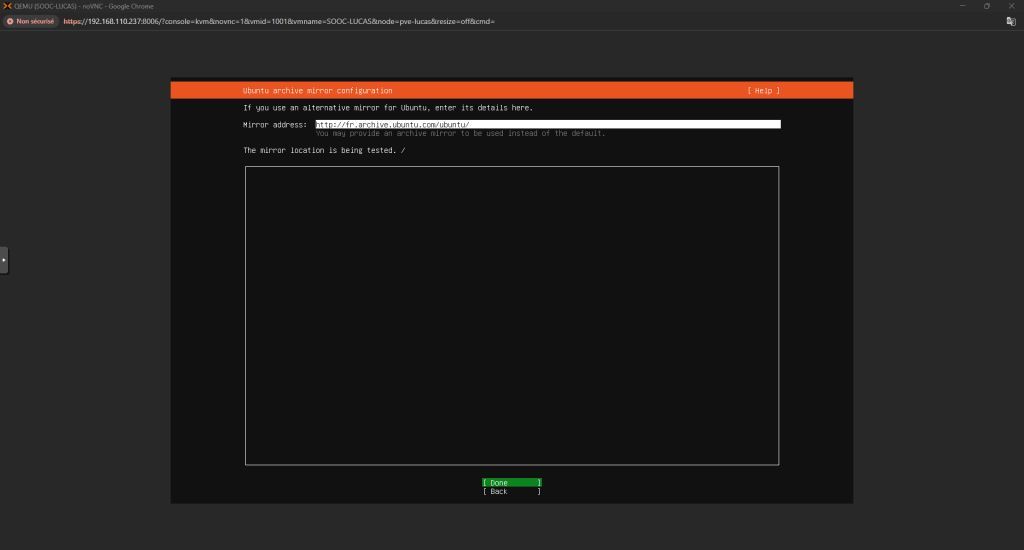Select the browser URL address bar
Screen dimensions: 1024x550
pos(280,21)
